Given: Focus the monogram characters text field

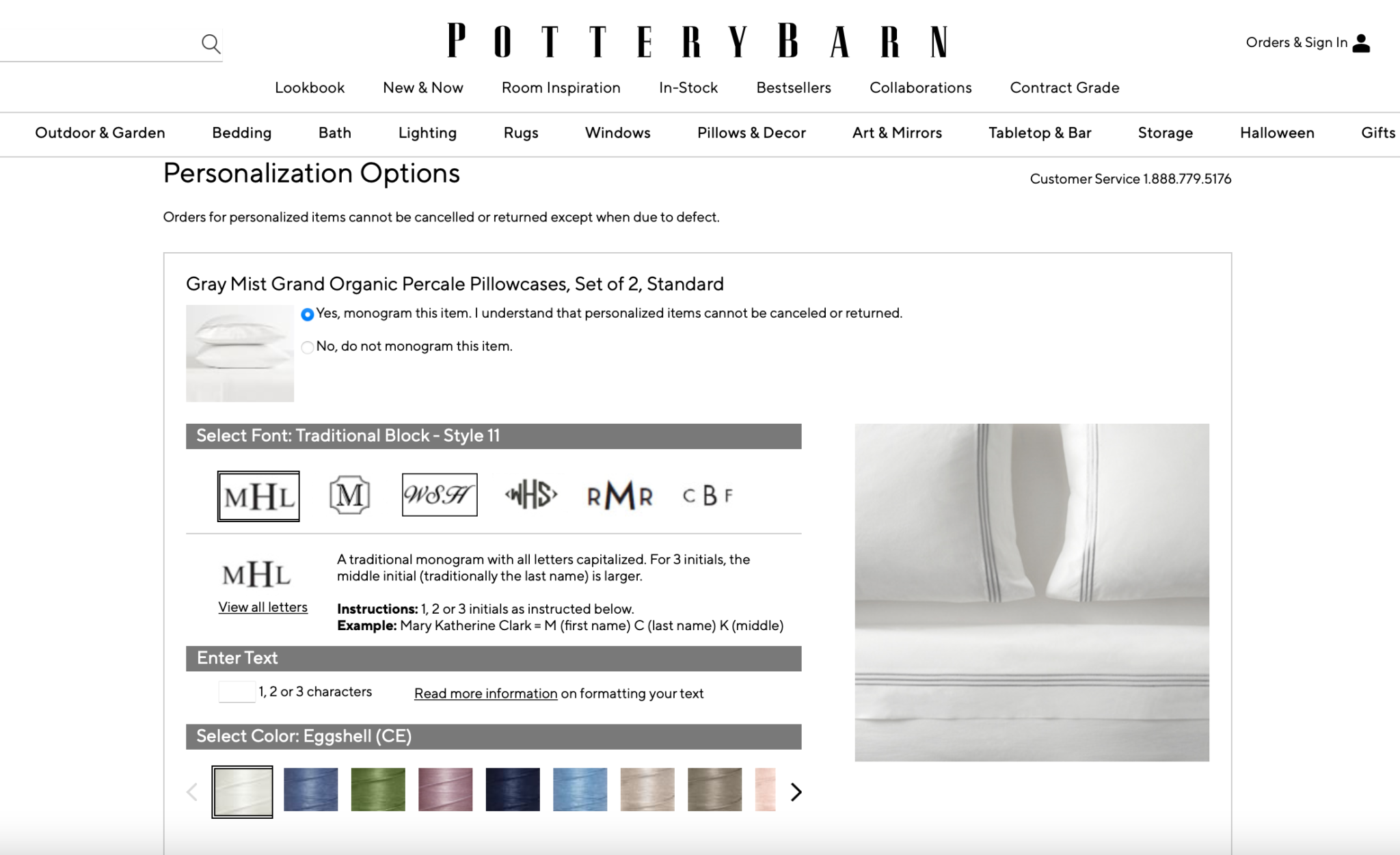Looking at the screenshot, I should [237, 692].
